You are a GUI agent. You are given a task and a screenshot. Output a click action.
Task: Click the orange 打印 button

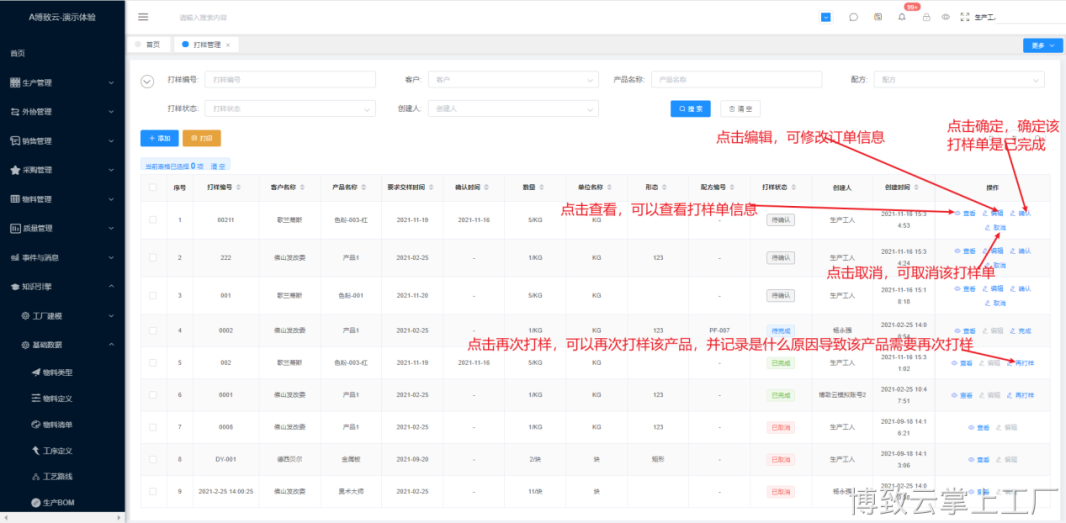pyautogui.click(x=201, y=138)
